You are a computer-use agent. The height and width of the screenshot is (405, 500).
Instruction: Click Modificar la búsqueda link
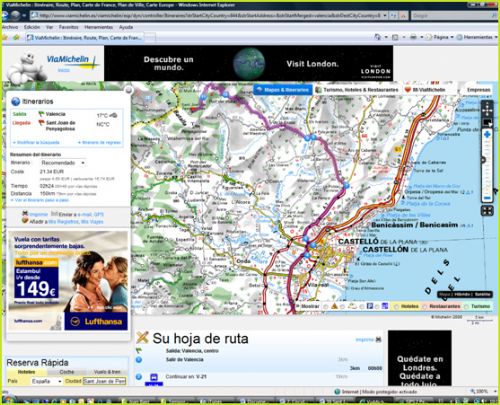tap(36, 142)
